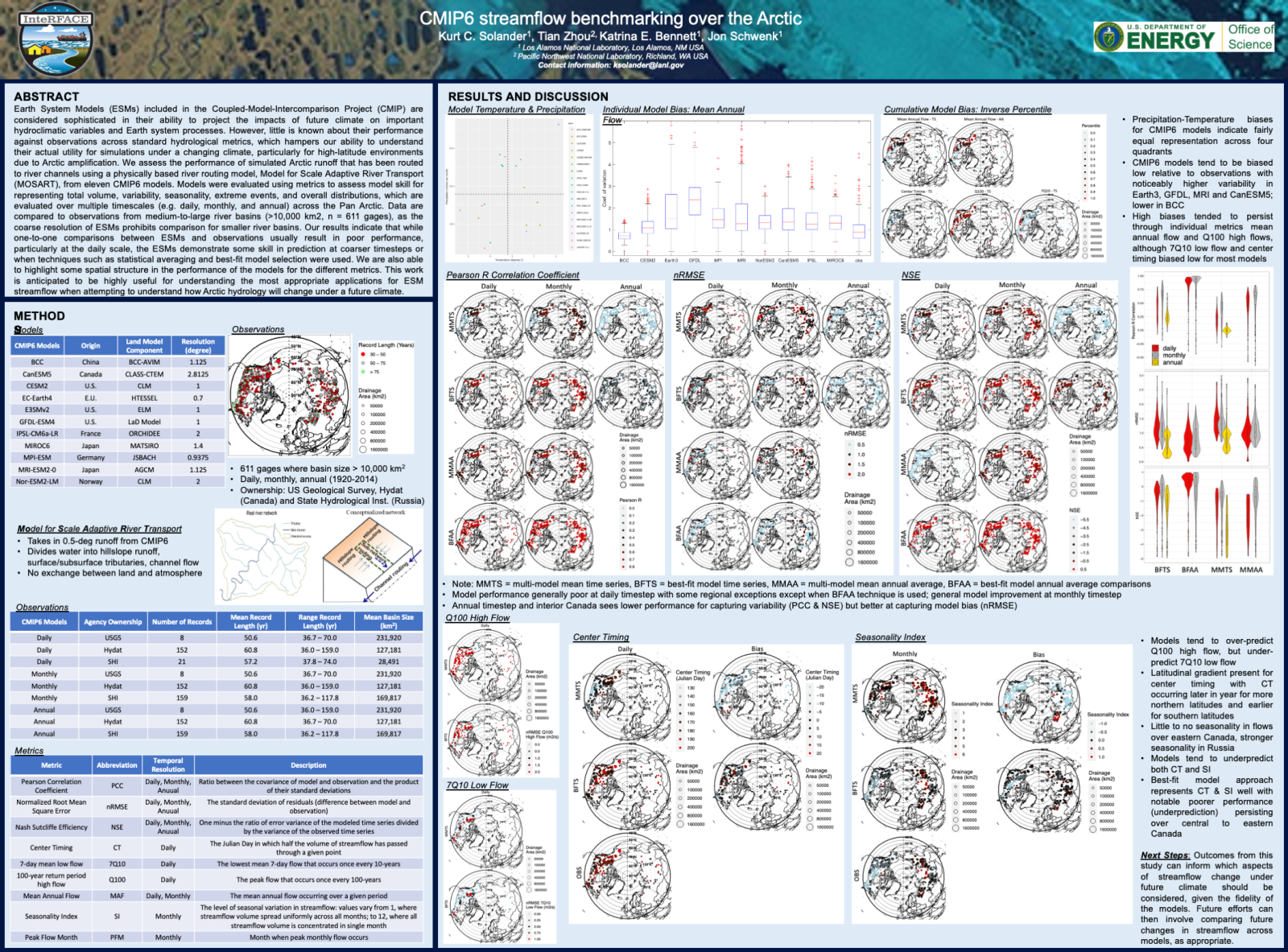The width and height of the screenshot is (1288, 952).
Task: Click Model for Scale Adaptive River Transport heading
Action: click(x=100, y=529)
